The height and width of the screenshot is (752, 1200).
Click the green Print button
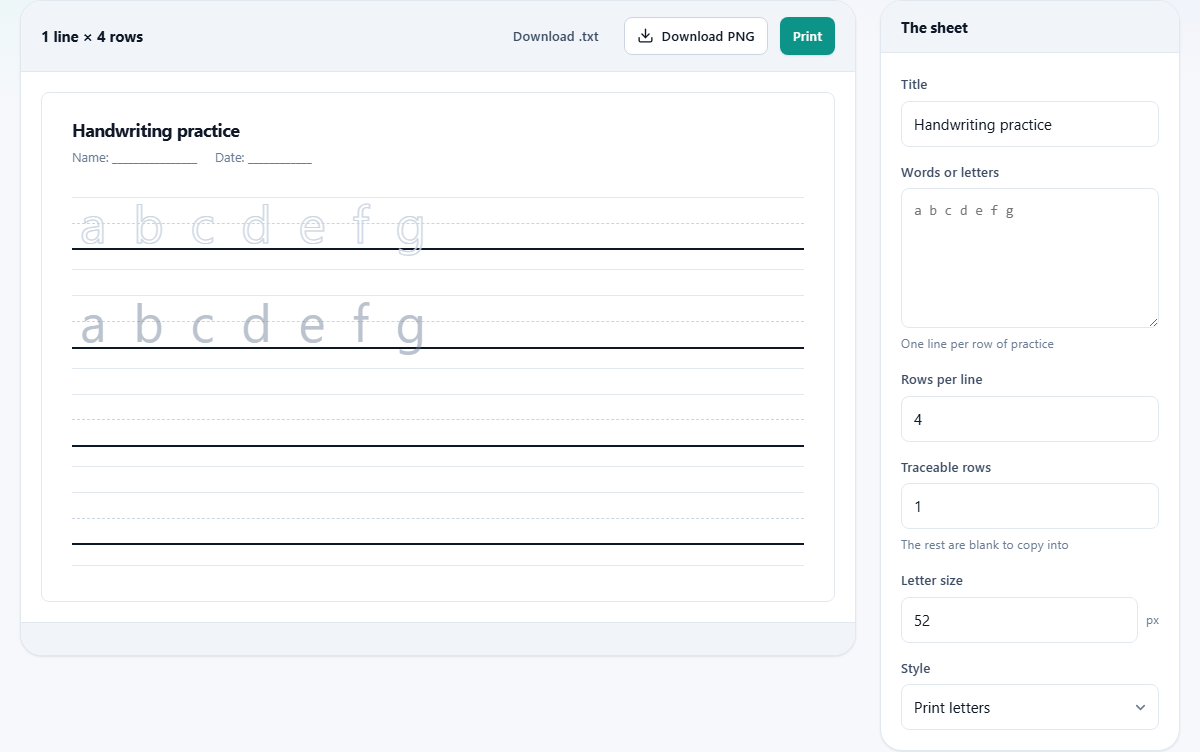coord(807,36)
